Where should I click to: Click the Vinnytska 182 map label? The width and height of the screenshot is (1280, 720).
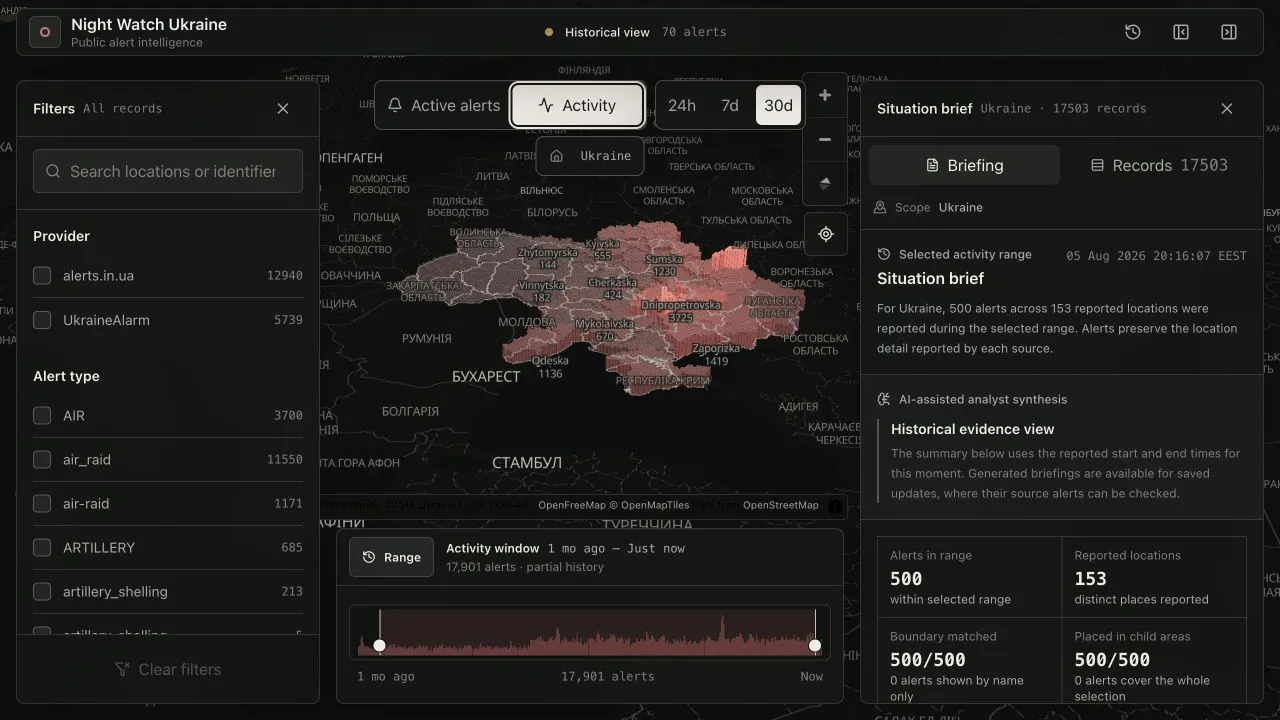click(x=542, y=291)
